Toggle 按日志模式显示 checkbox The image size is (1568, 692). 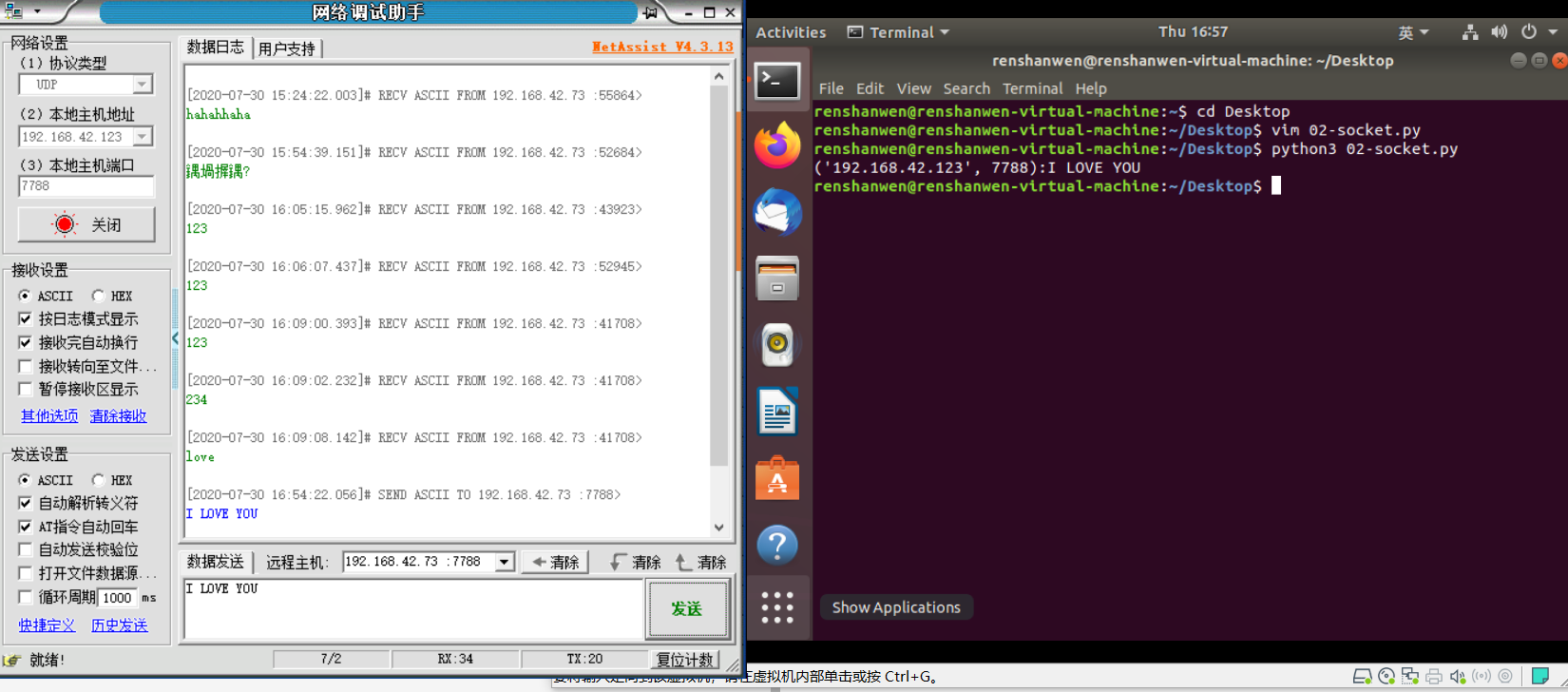pos(26,318)
